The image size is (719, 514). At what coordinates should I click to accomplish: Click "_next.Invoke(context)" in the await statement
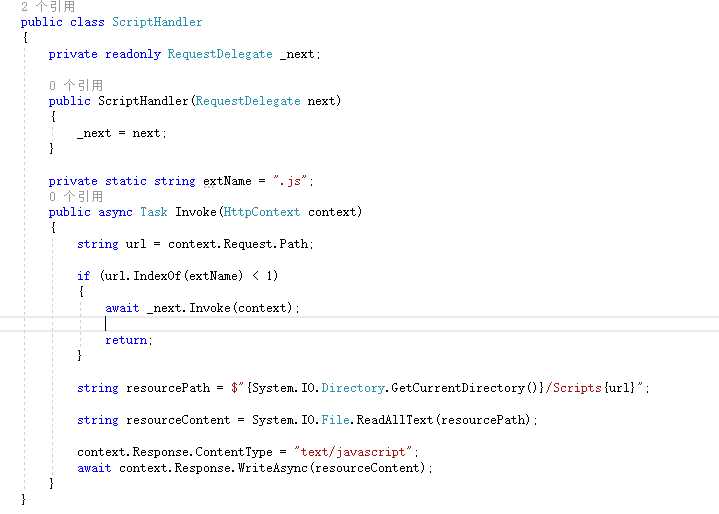click(220, 308)
